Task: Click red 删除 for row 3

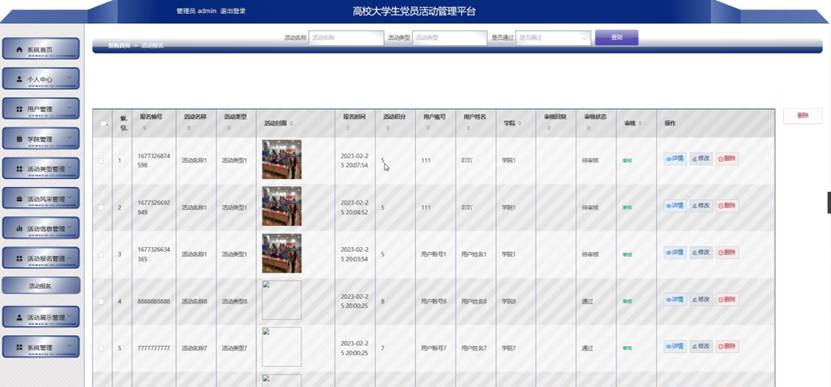Action: click(x=727, y=253)
